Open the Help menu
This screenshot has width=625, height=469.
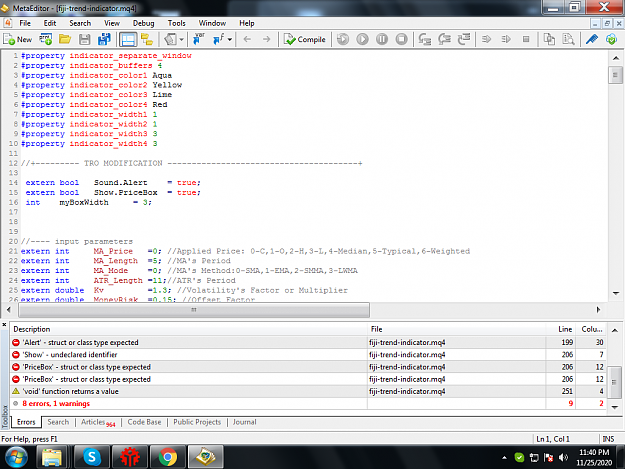[247, 23]
